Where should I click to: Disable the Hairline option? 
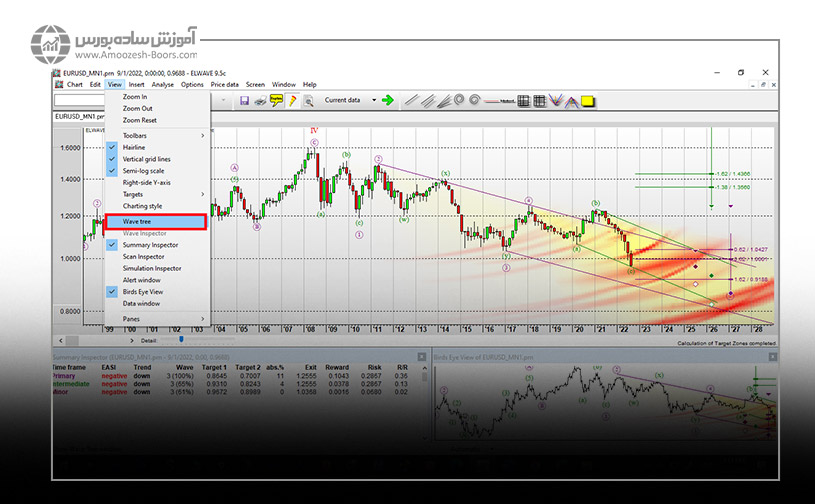[x=133, y=147]
